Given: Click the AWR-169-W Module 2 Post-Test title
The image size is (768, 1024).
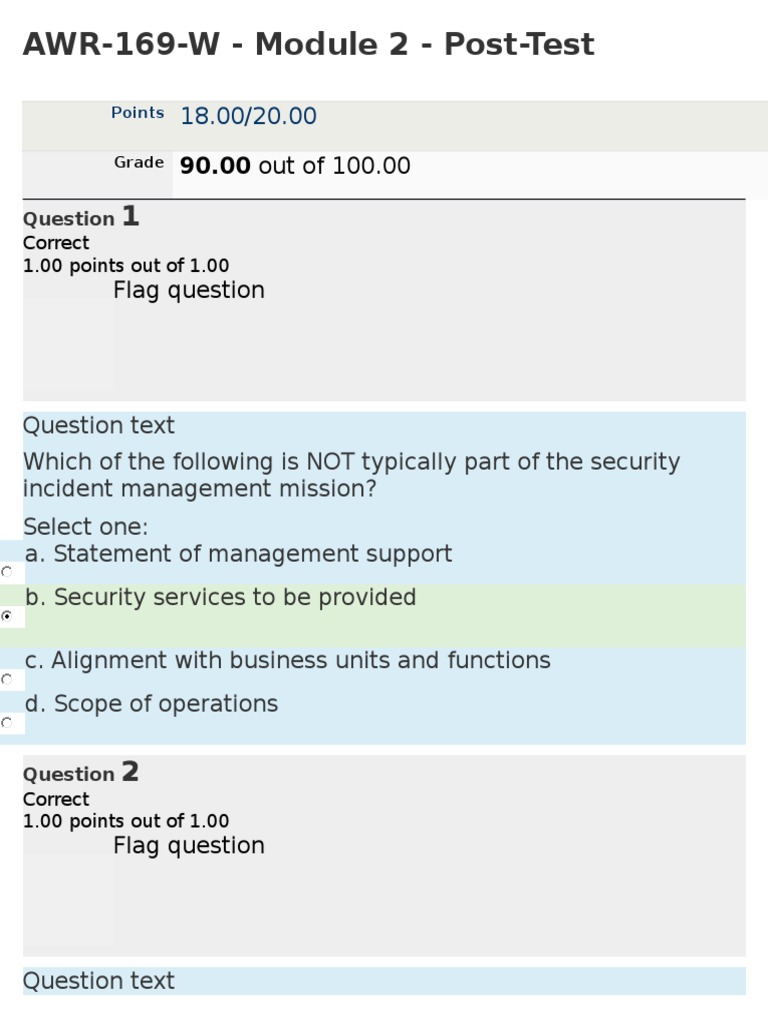Looking at the screenshot, I should point(308,45).
